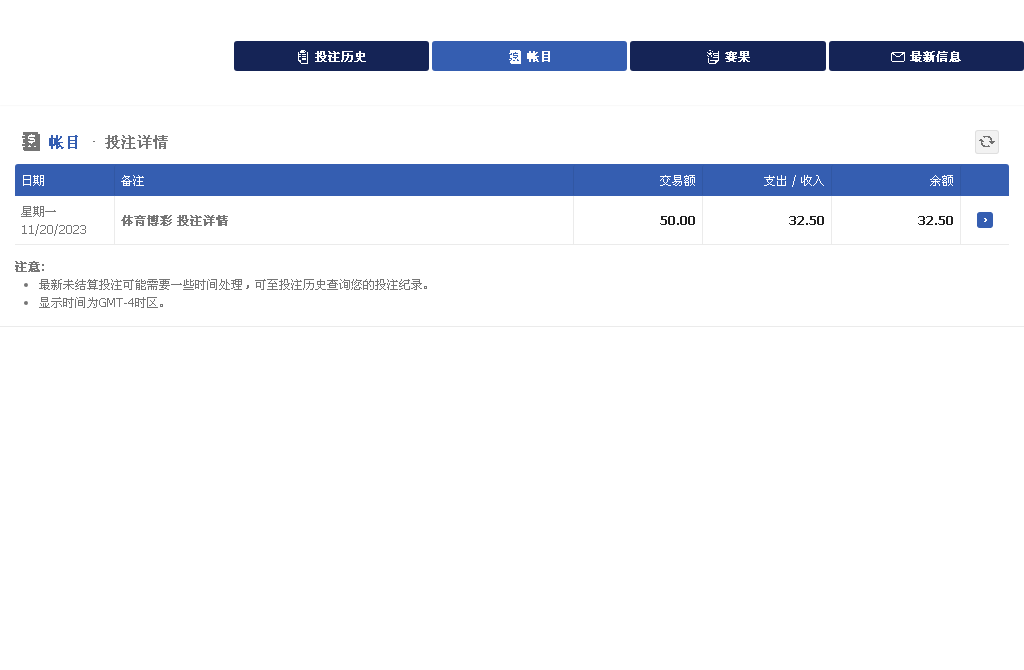Click the envelope icon on the 最新信息 tab
This screenshot has height=670, width=1024.
tap(897, 57)
